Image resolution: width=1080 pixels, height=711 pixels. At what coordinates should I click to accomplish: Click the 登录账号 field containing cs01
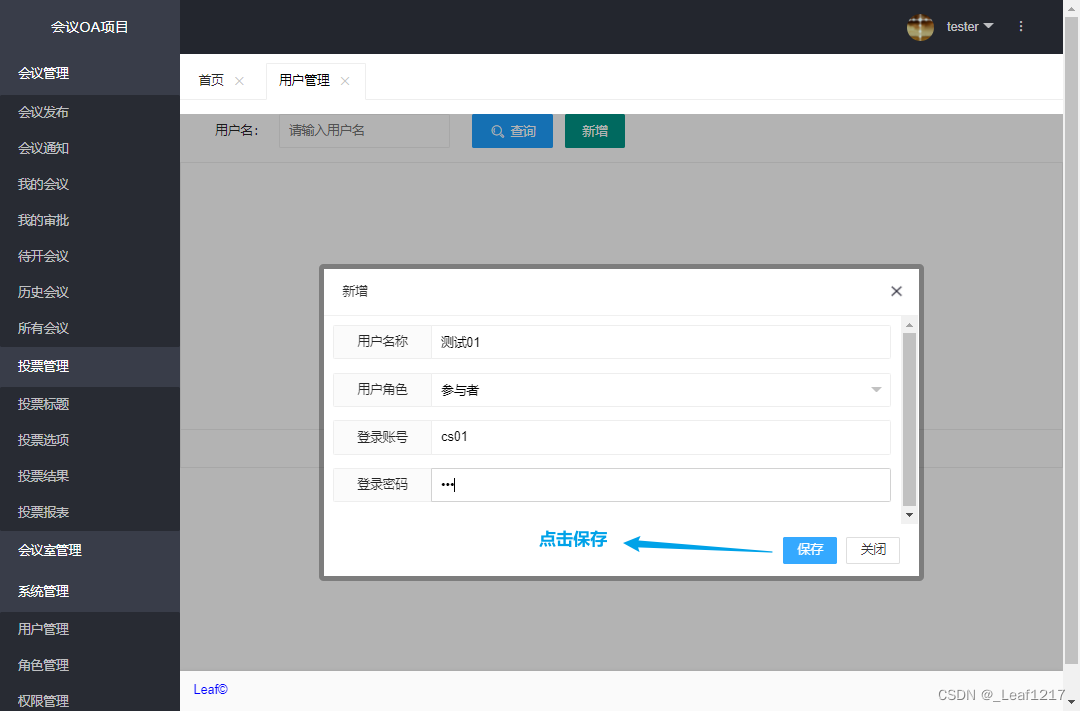661,437
